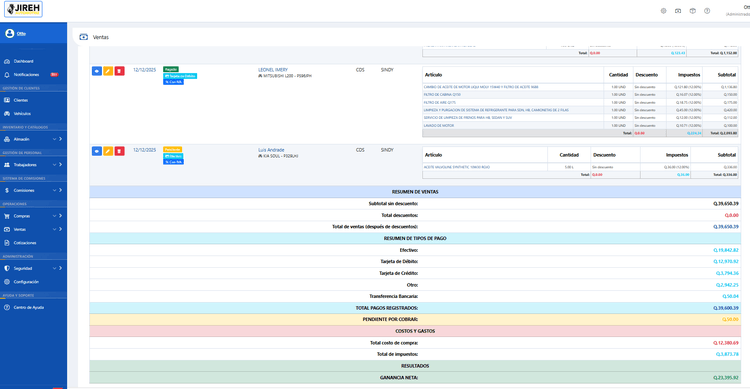Open Notificaciones in the sidebar
This screenshot has width=750, height=389.
click(x=26, y=75)
